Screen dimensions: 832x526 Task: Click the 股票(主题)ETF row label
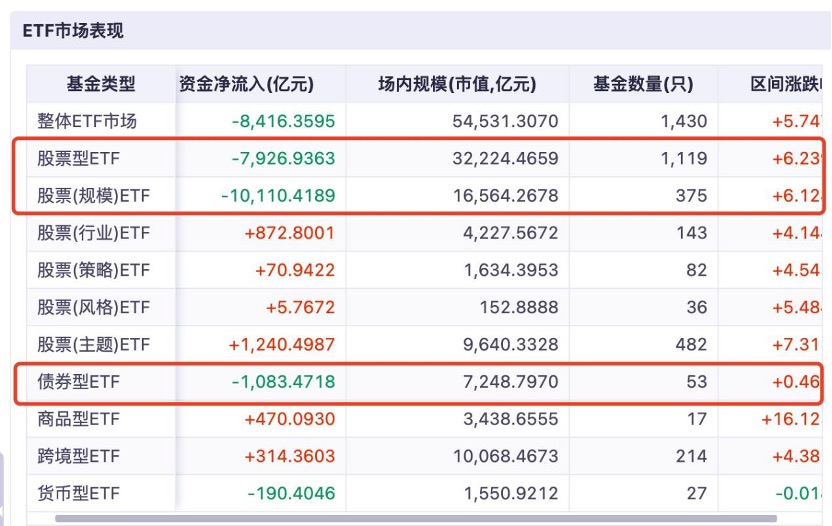coord(93,344)
